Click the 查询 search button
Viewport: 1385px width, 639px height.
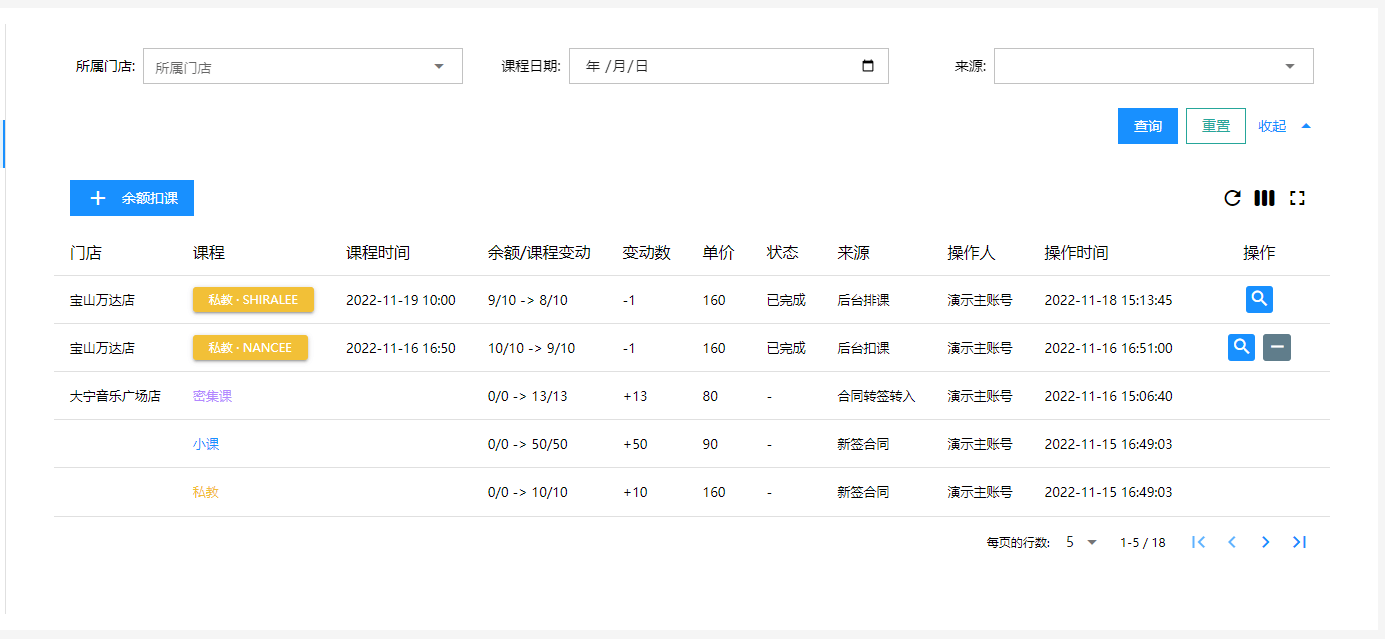[x=1147, y=126]
